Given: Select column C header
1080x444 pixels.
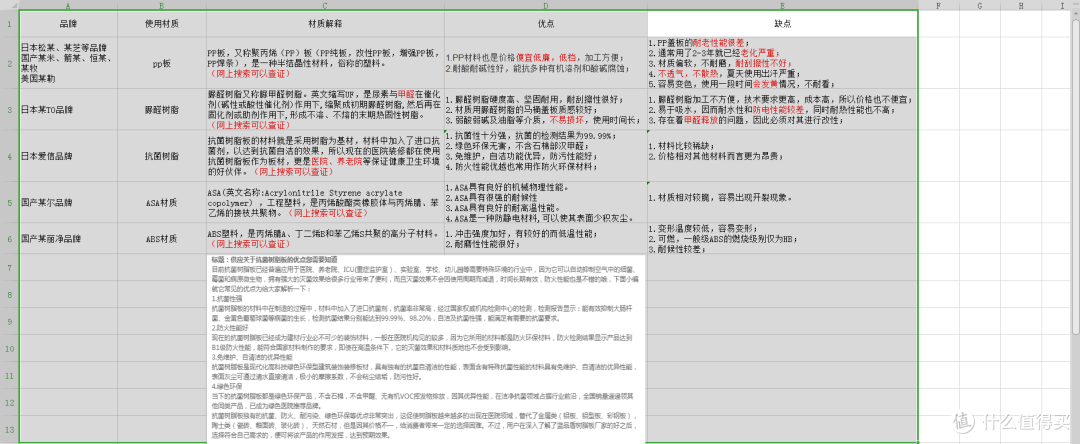Looking at the screenshot, I should coord(325,5).
